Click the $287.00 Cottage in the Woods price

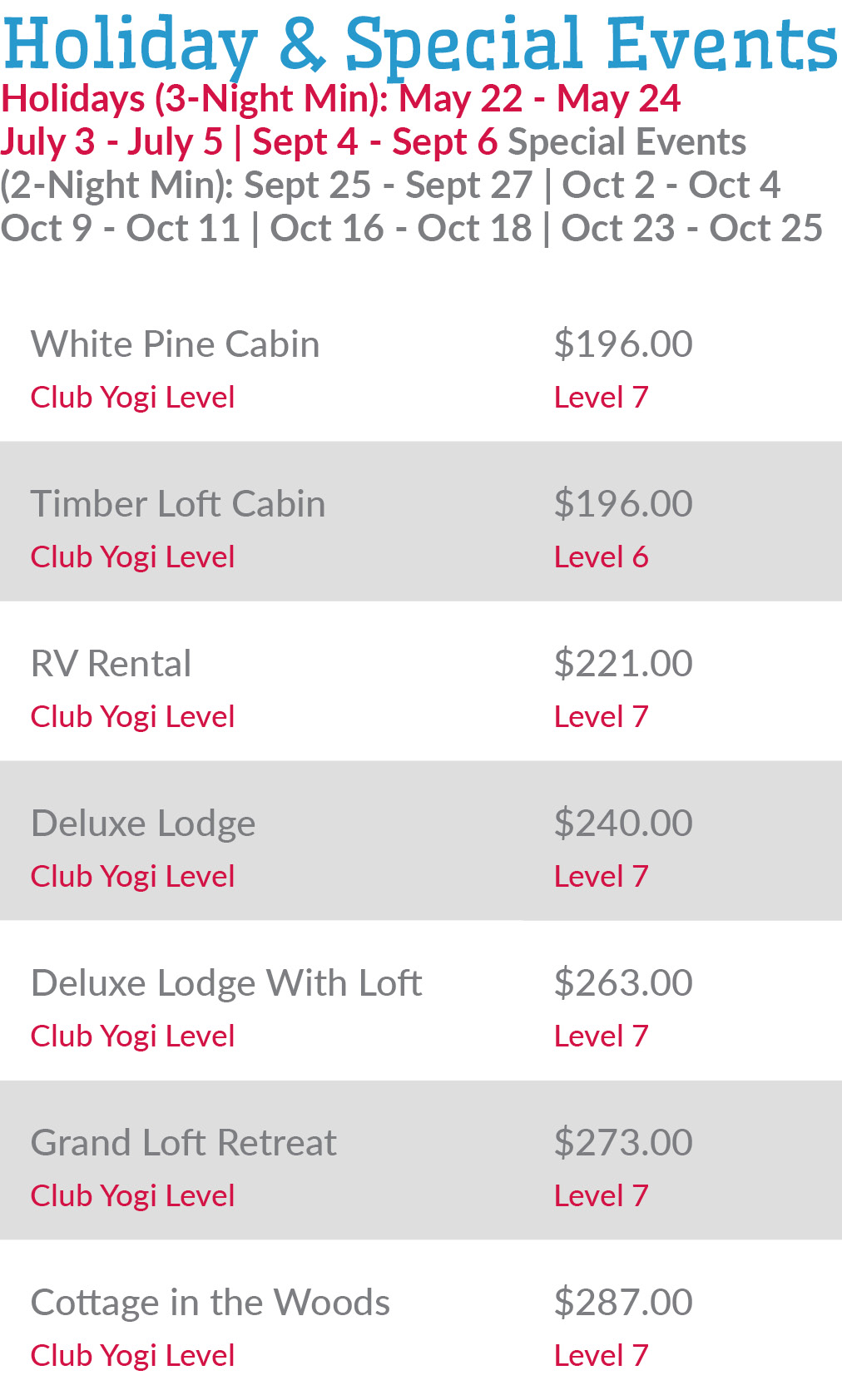(x=623, y=1303)
